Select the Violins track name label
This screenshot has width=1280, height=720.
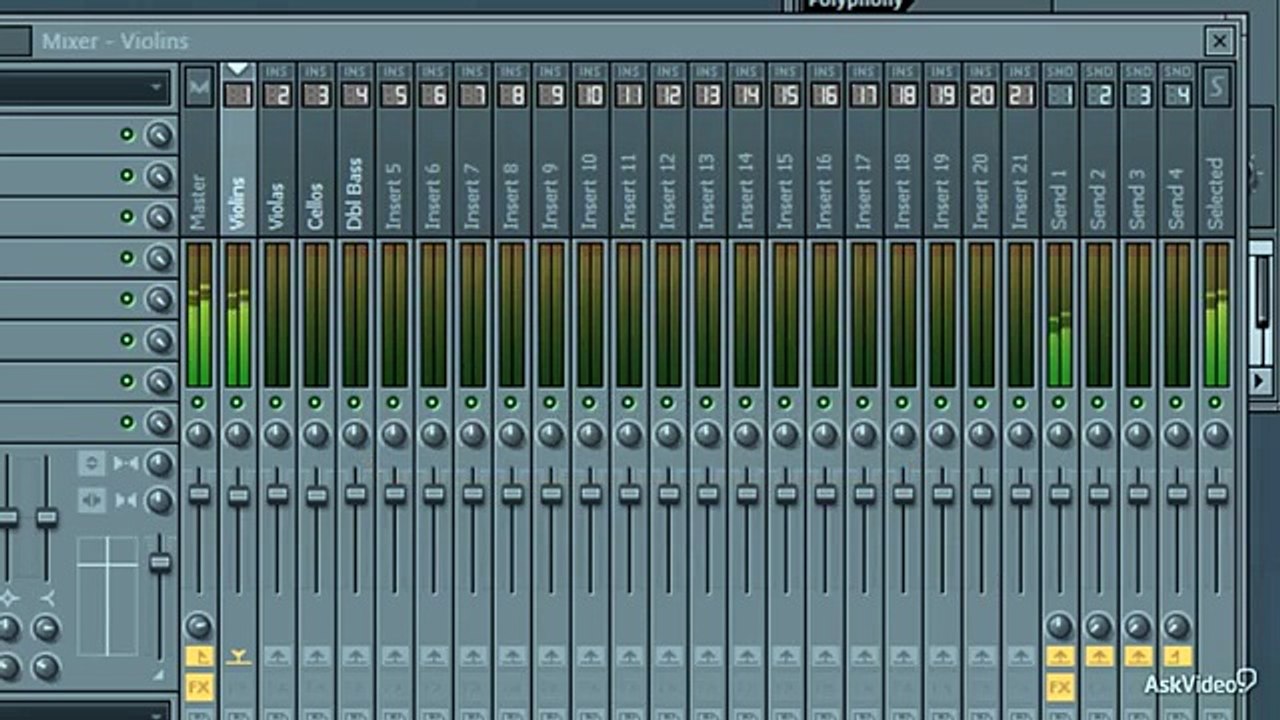click(x=238, y=204)
